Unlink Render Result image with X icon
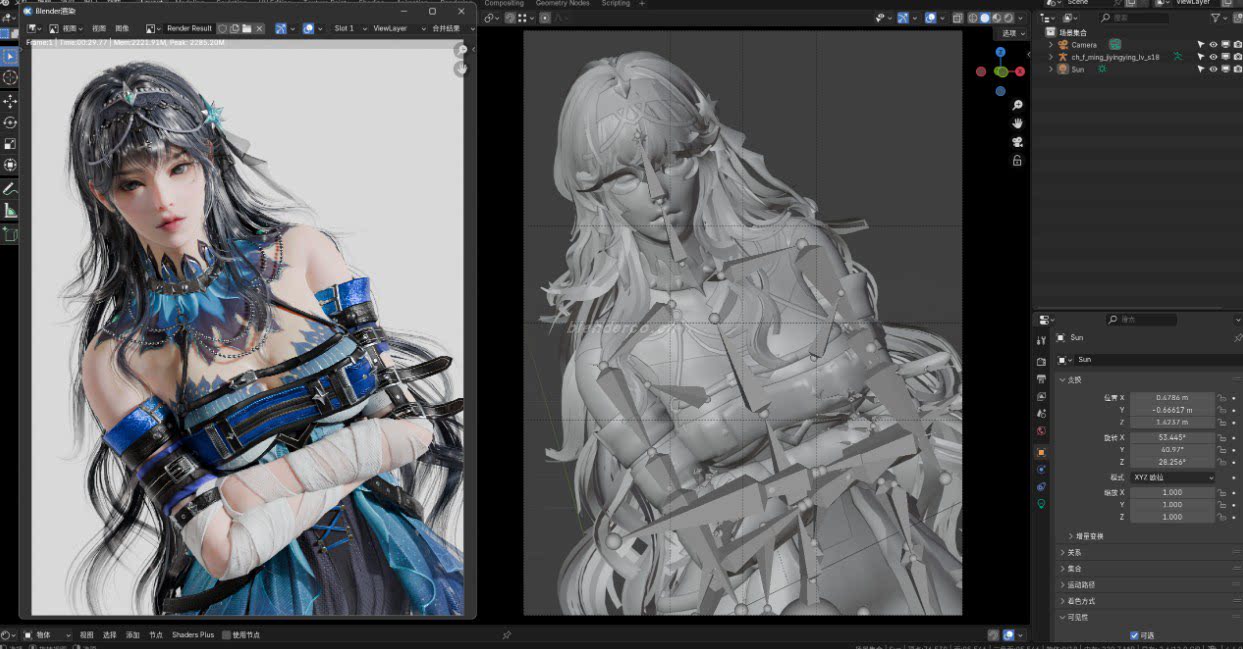This screenshot has width=1243, height=649. point(259,28)
